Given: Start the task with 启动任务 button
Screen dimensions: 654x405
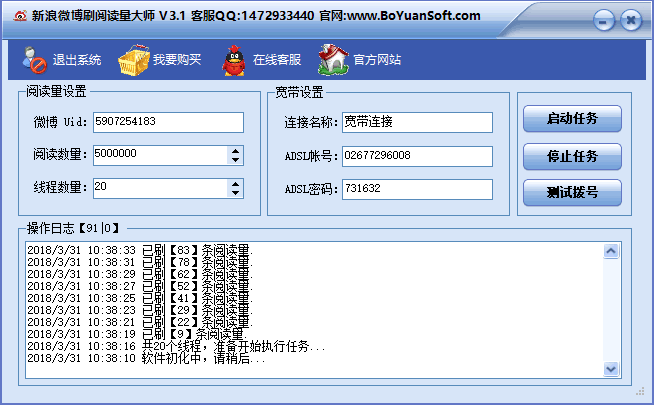Looking at the screenshot, I should pos(572,119).
